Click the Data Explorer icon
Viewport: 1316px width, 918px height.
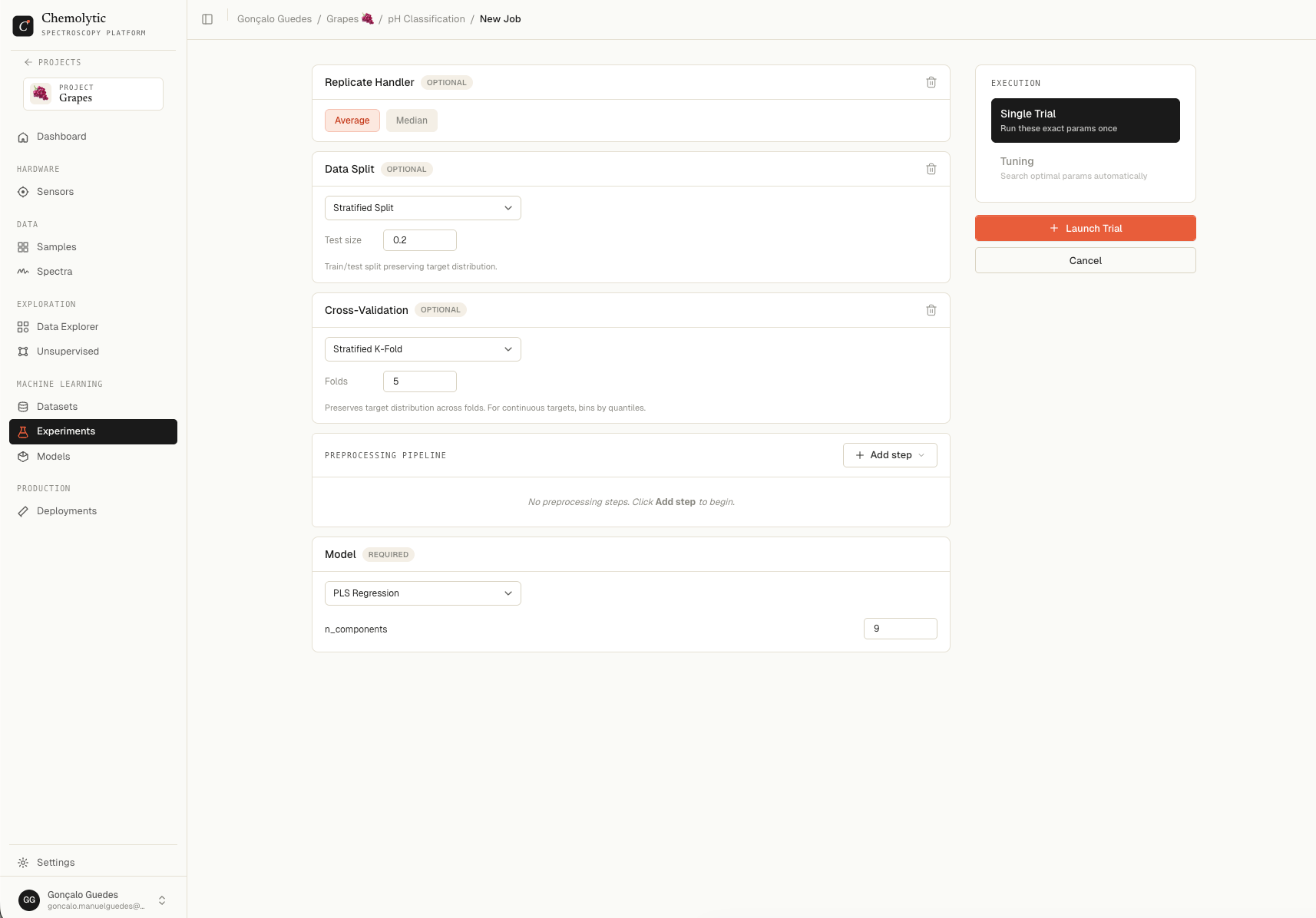[x=23, y=327]
